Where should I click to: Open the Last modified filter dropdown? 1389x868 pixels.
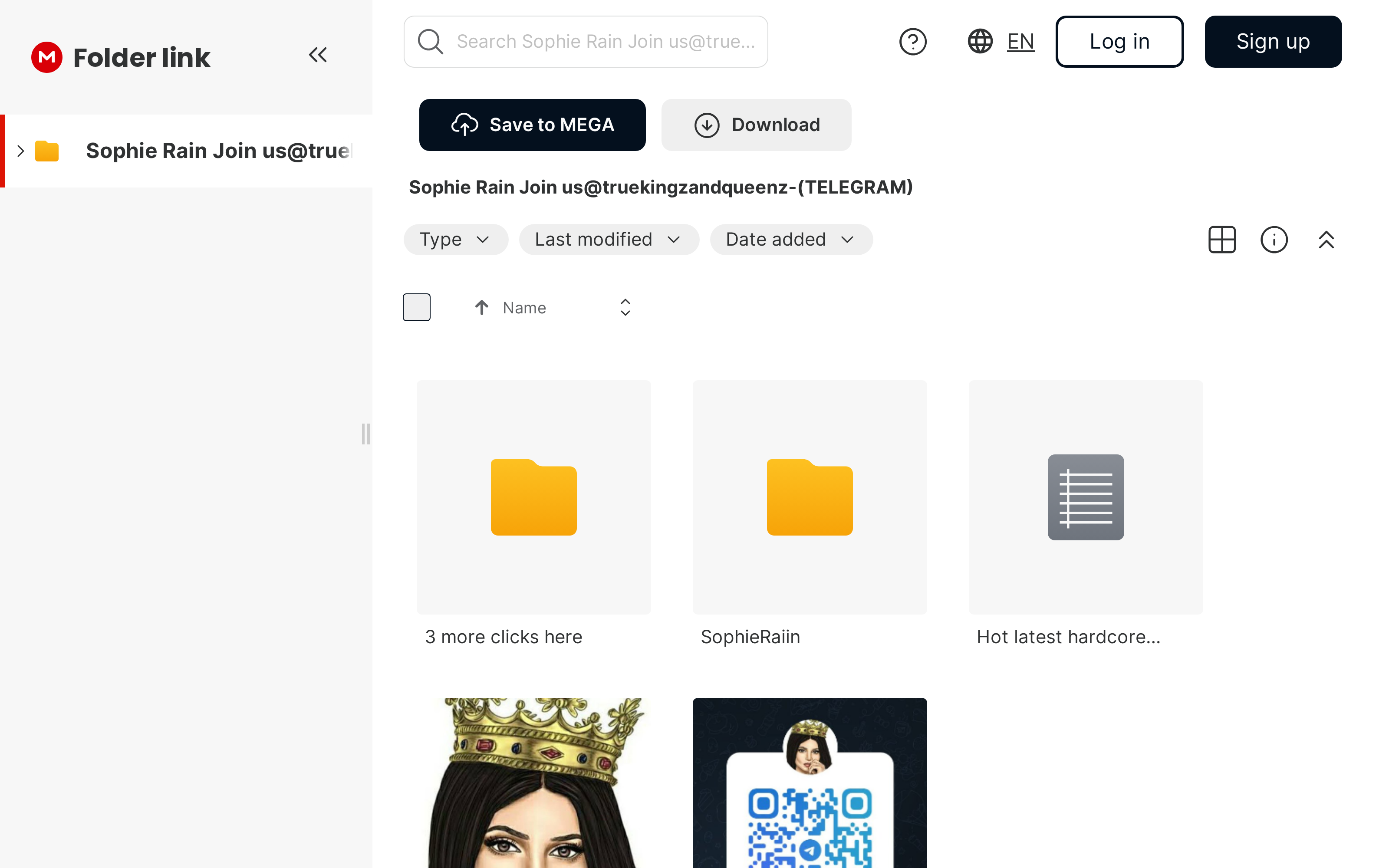pos(609,240)
